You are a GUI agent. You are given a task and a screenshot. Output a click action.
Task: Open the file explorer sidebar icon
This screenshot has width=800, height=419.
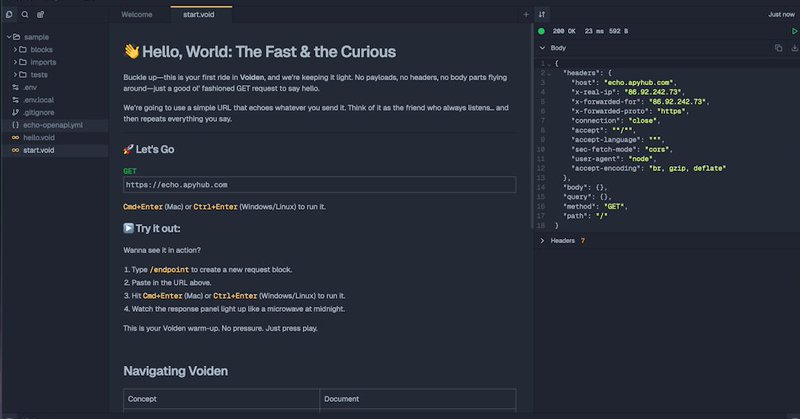[9, 14]
